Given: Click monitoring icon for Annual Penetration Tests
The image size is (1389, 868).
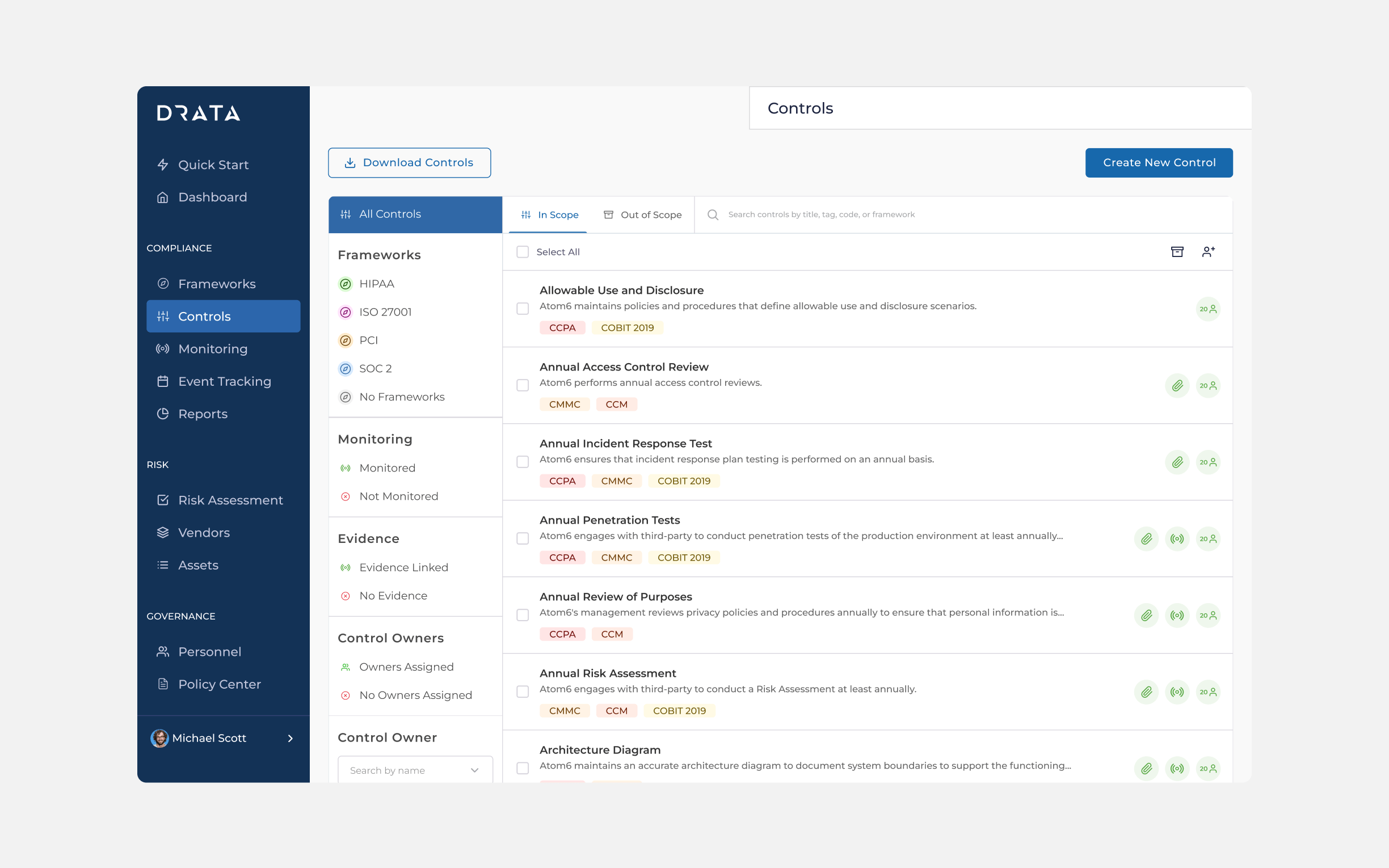Looking at the screenshot, I should 1177,539.
